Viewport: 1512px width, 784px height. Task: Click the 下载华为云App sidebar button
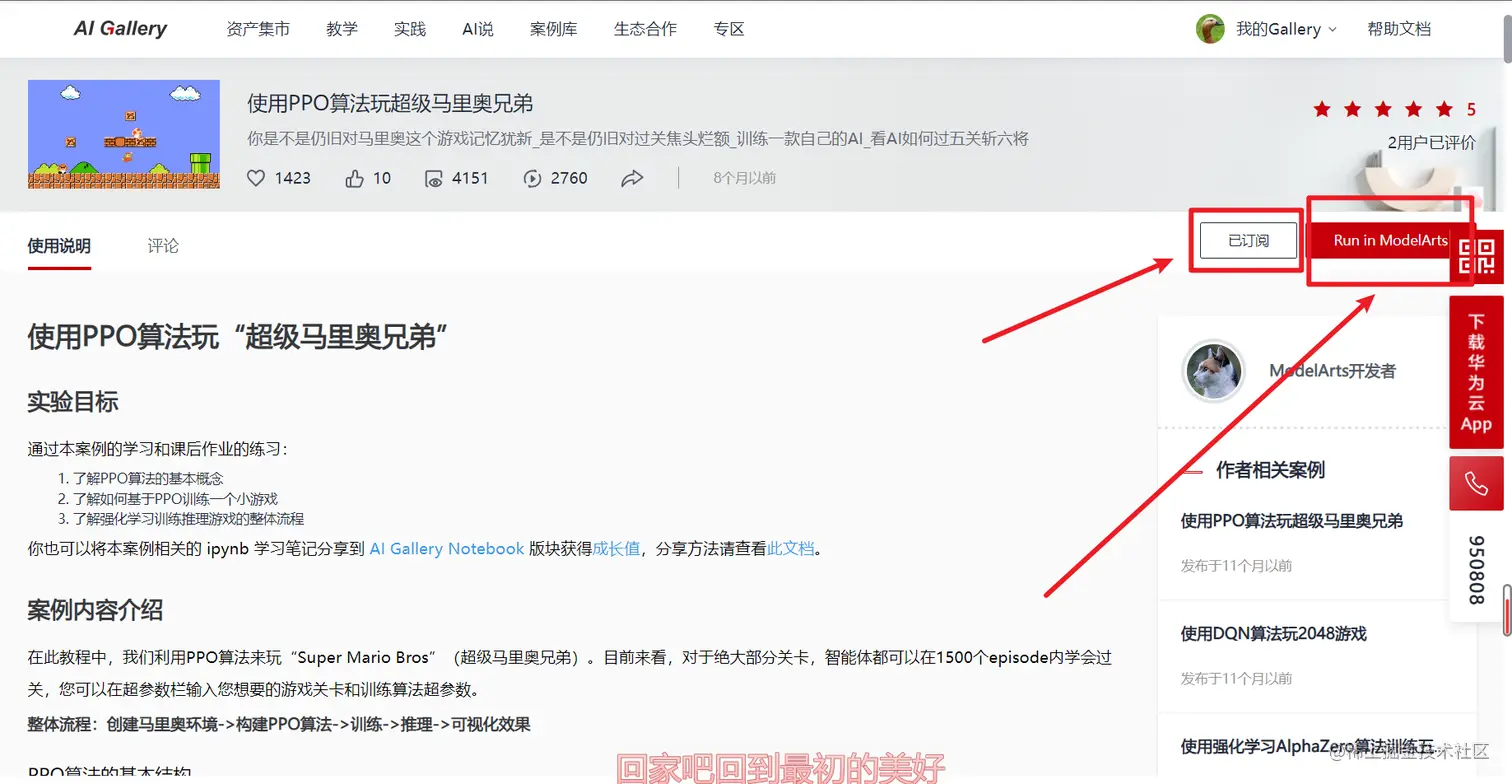pos(1476,372)
